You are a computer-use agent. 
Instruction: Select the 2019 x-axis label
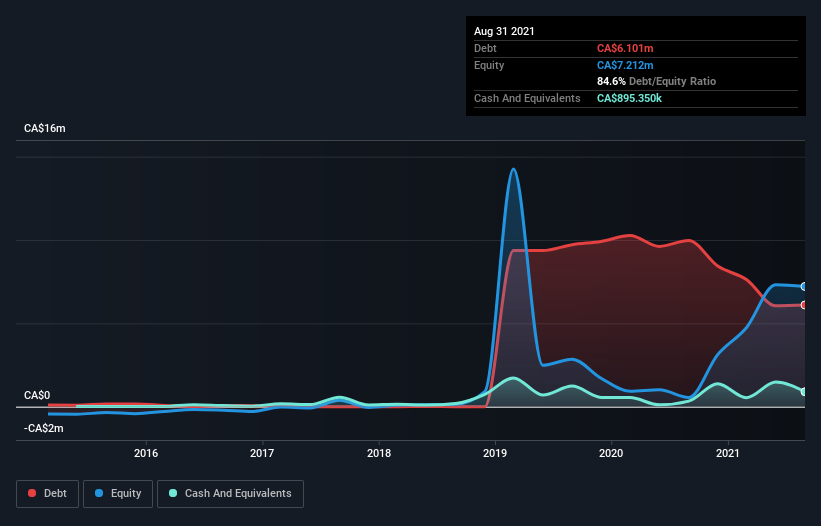click(495, 453)
